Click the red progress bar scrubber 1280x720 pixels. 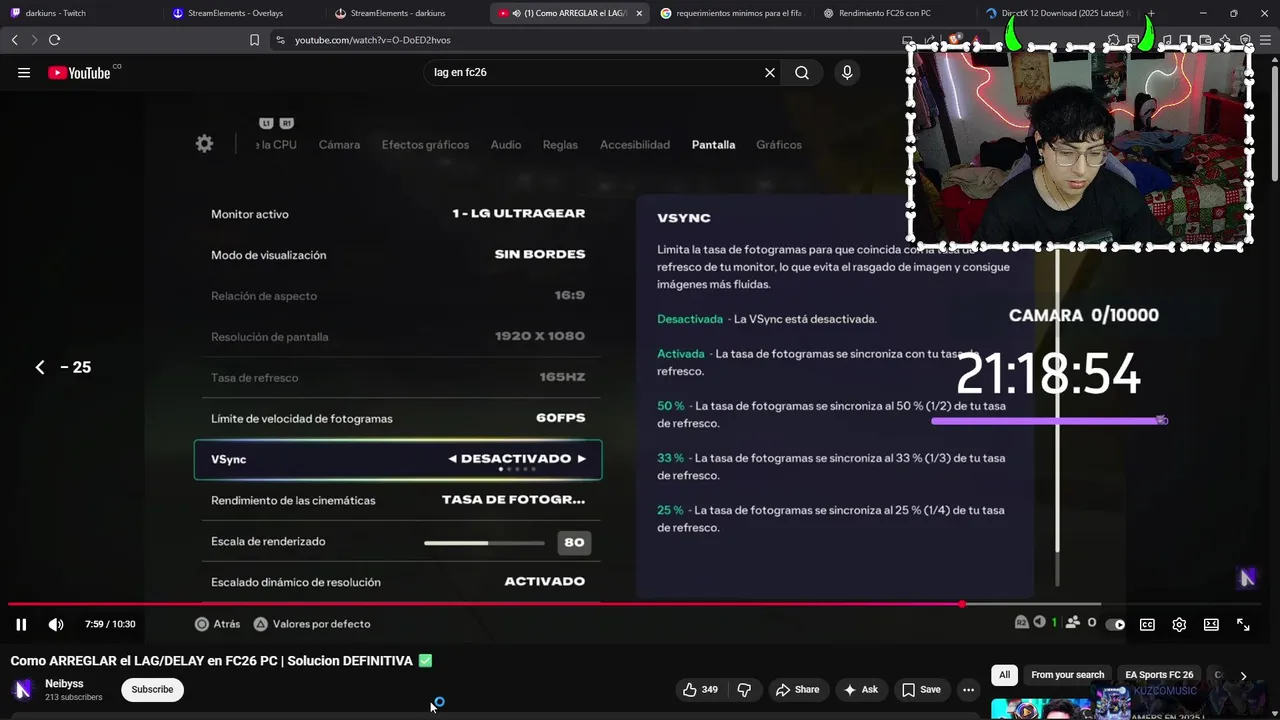pyautogui.click(x=962, y=604)
